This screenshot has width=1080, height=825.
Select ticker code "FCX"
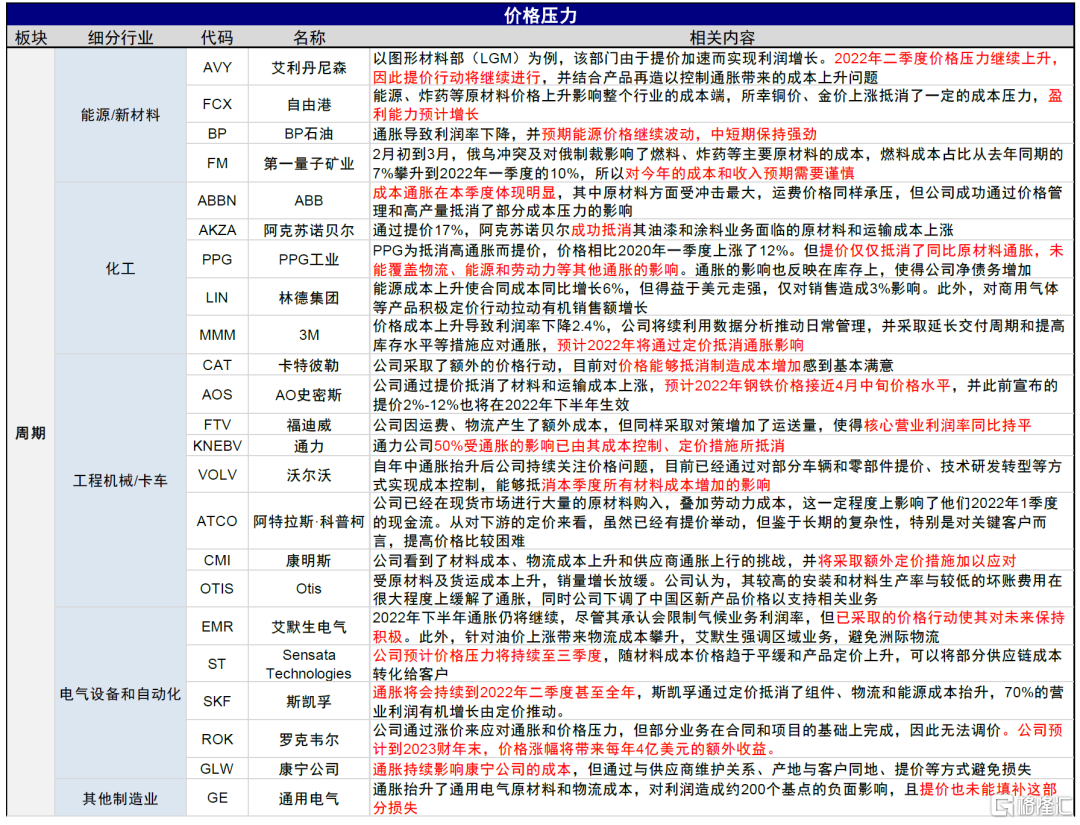click(217, 104)
